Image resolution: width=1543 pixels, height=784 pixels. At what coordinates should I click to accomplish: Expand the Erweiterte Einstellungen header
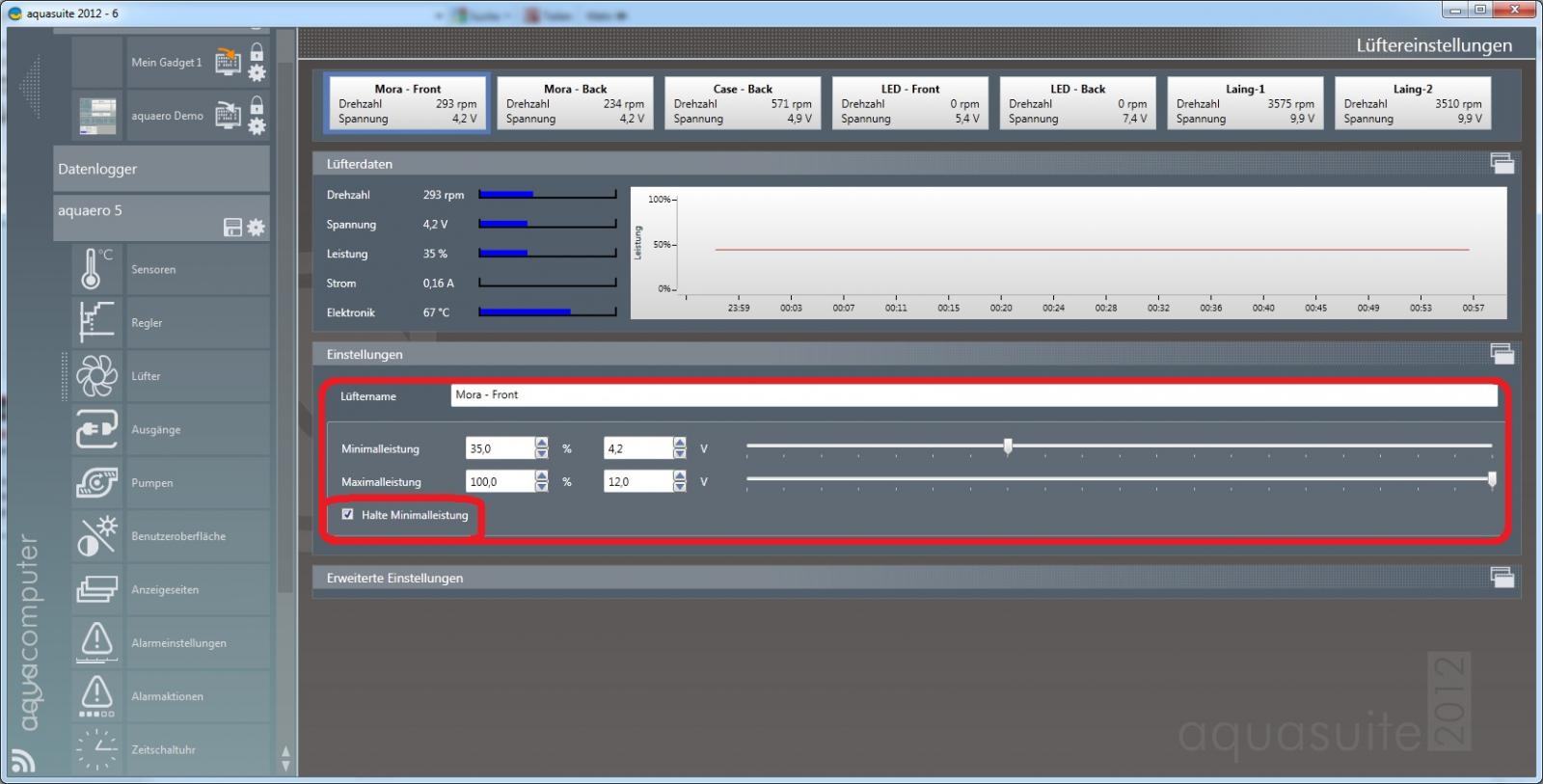[x=916, y=578]
